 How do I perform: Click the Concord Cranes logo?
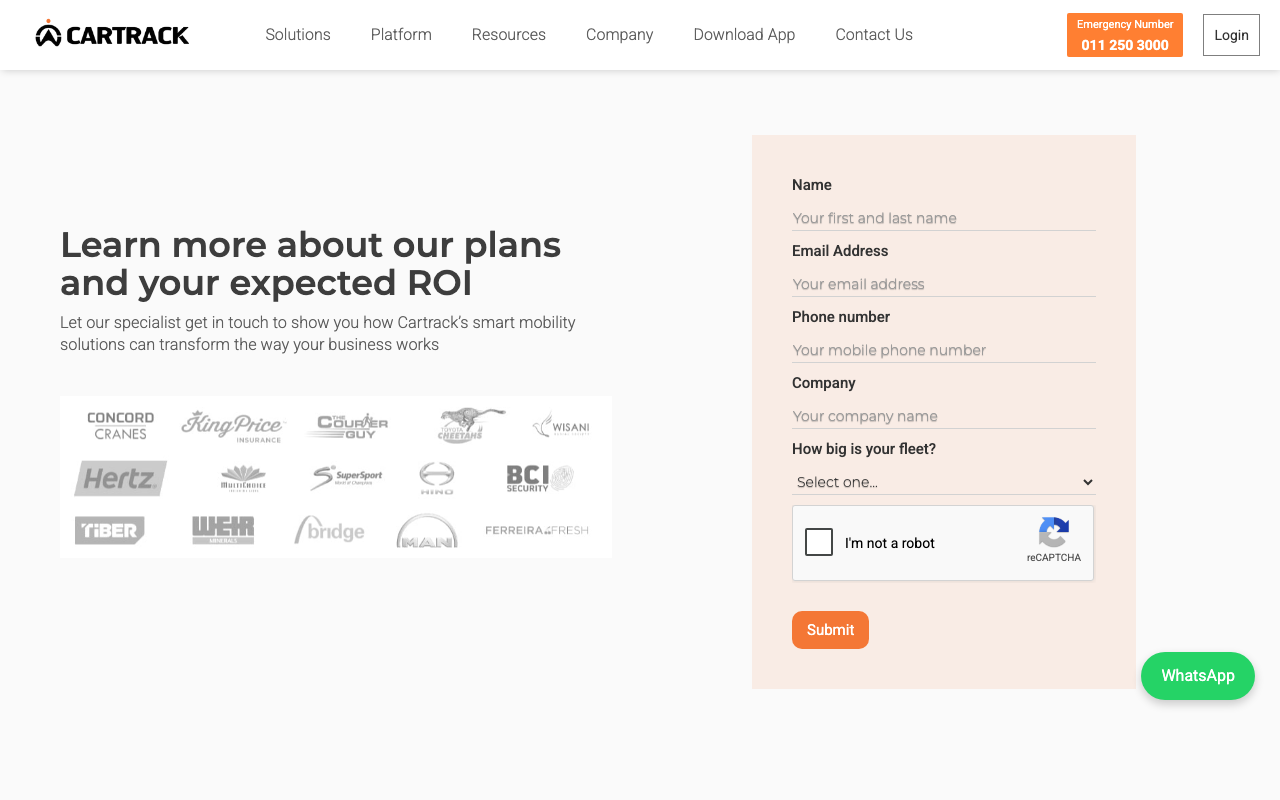pos(121,426)
